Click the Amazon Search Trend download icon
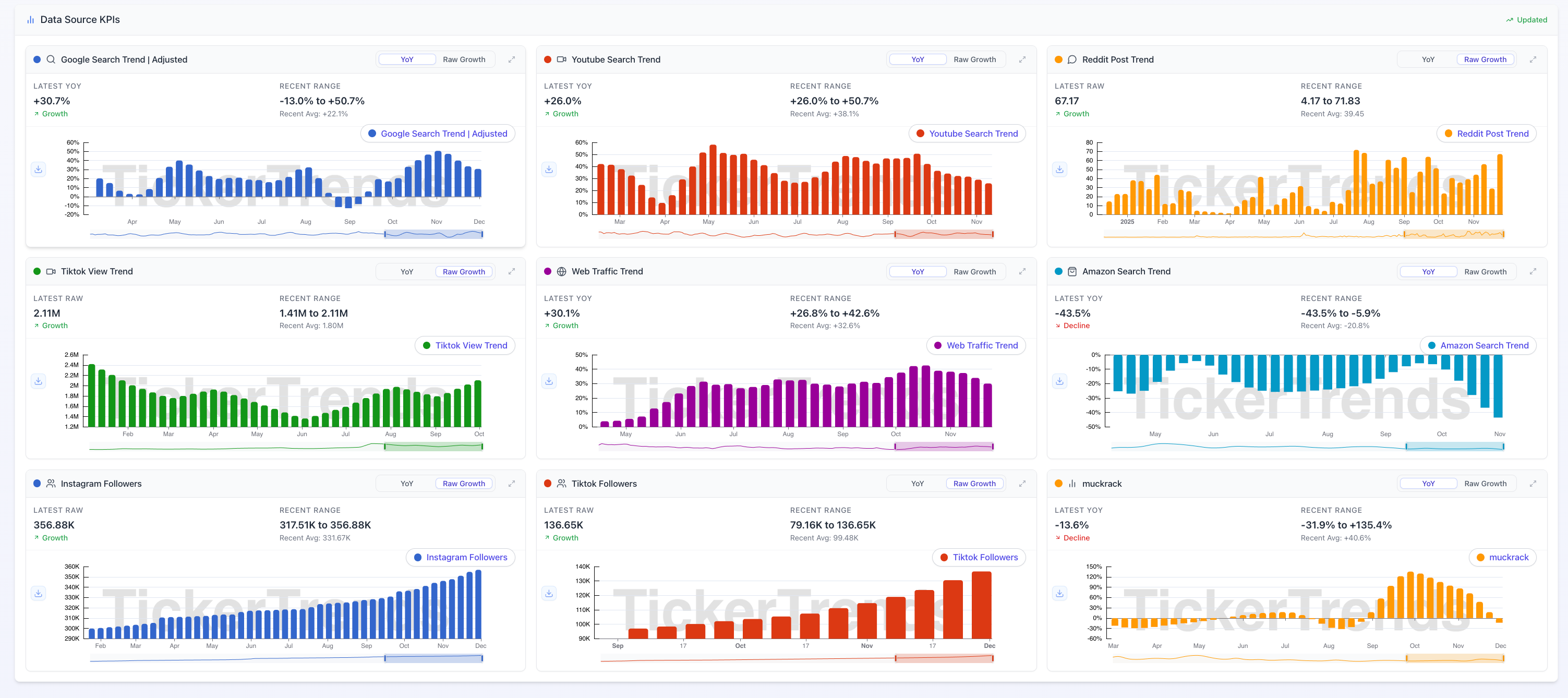 click(1060, 381)
